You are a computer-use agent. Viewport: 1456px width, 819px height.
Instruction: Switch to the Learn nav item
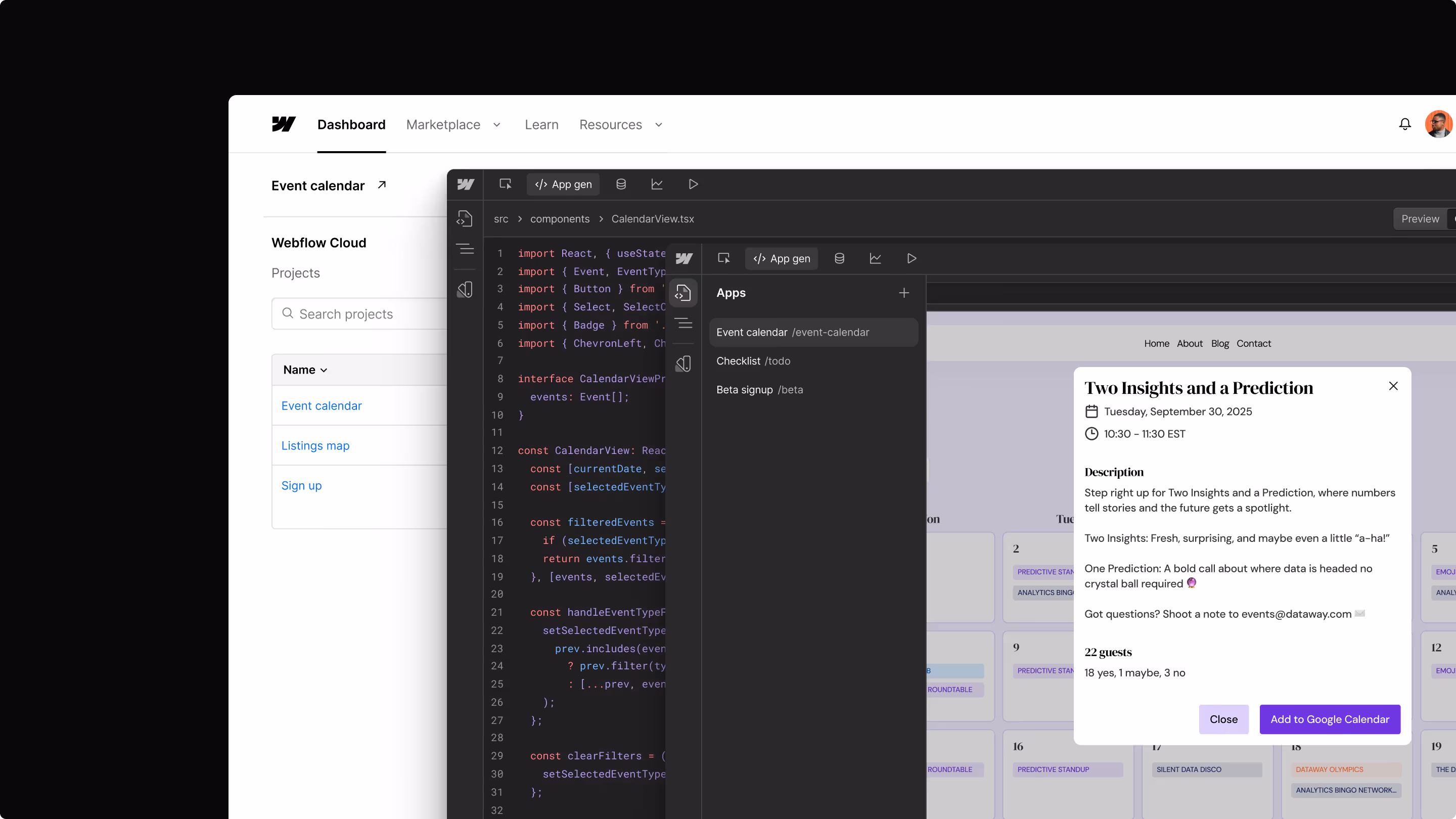click(x=541, y=124)
